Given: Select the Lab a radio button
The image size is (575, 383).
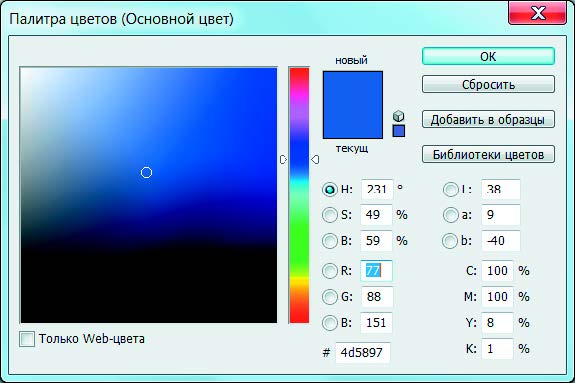Looking at the screenshot, I should (x=450, y=215).
